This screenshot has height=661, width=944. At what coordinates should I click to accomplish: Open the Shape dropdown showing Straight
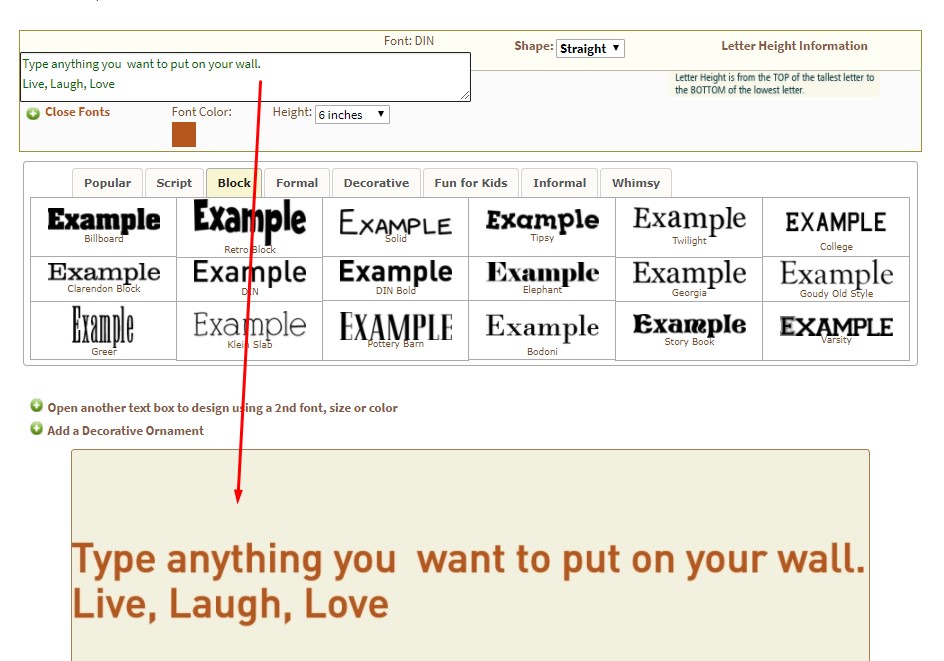click(590, 48)
